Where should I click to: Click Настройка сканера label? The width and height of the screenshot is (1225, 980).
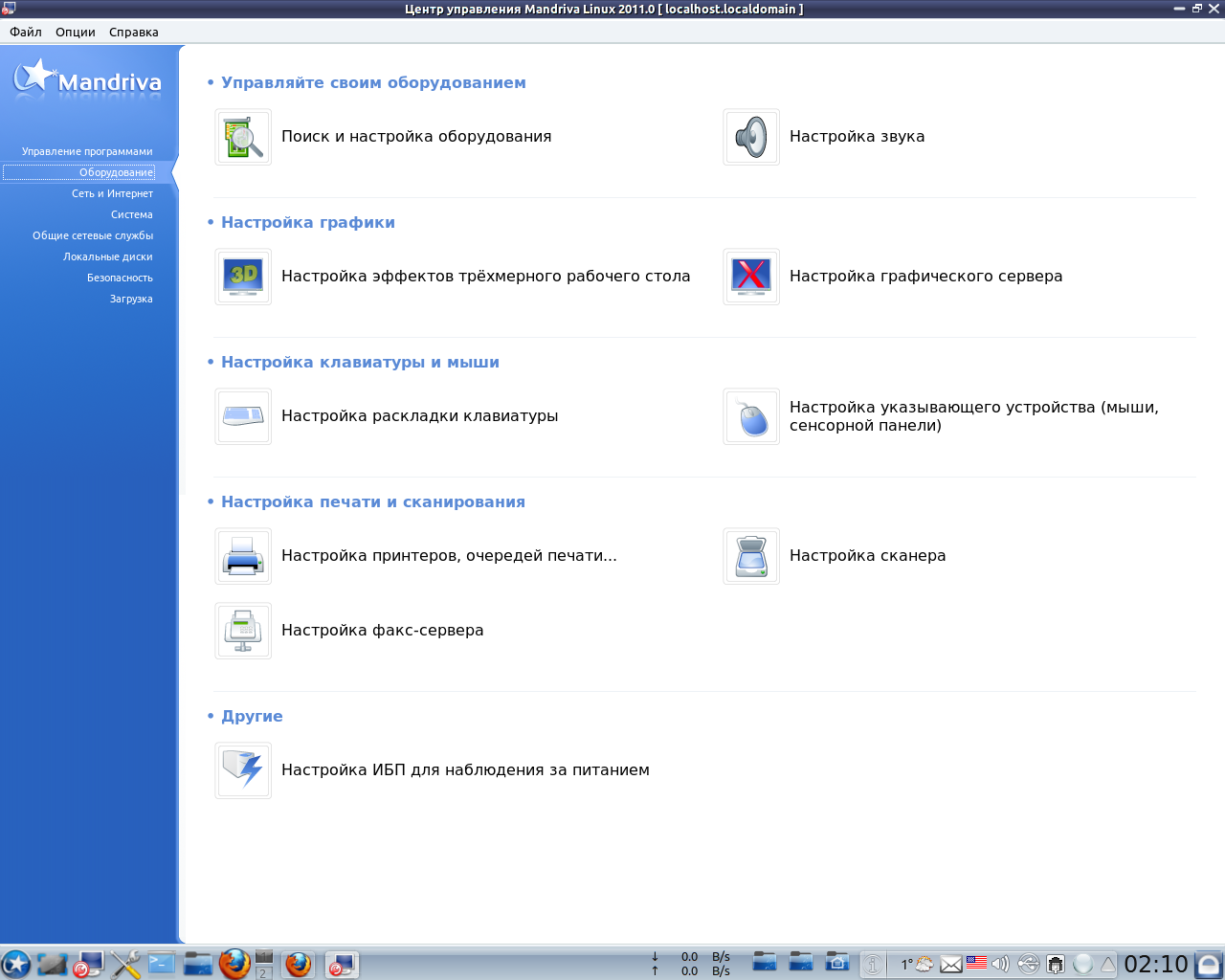pyautogui.click(x=868, y=556)
